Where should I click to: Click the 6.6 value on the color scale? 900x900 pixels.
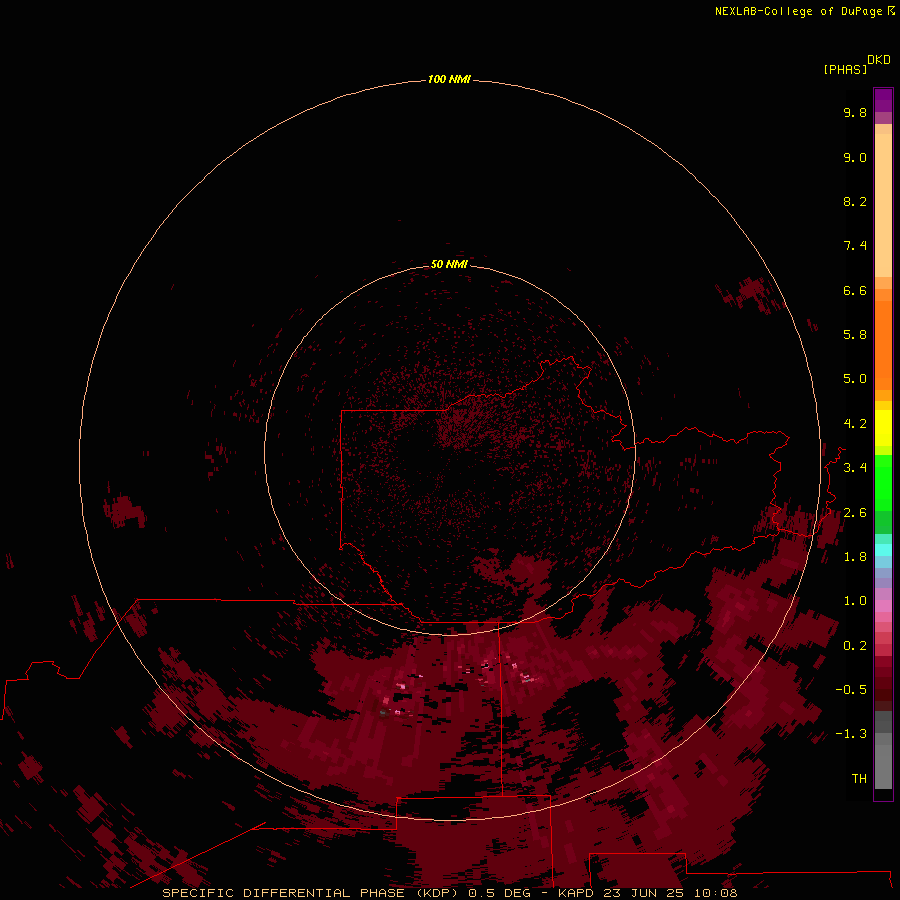click(x=855, y=290)
